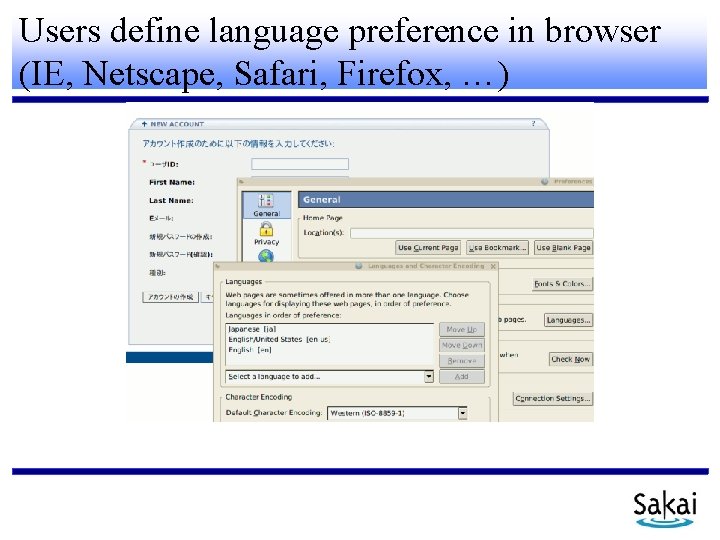Image resolution: width=720 pixels, height=540 pixels.
Task: Select the General preferences category icon
Action: pyautogui.click(x=266, y=204)
